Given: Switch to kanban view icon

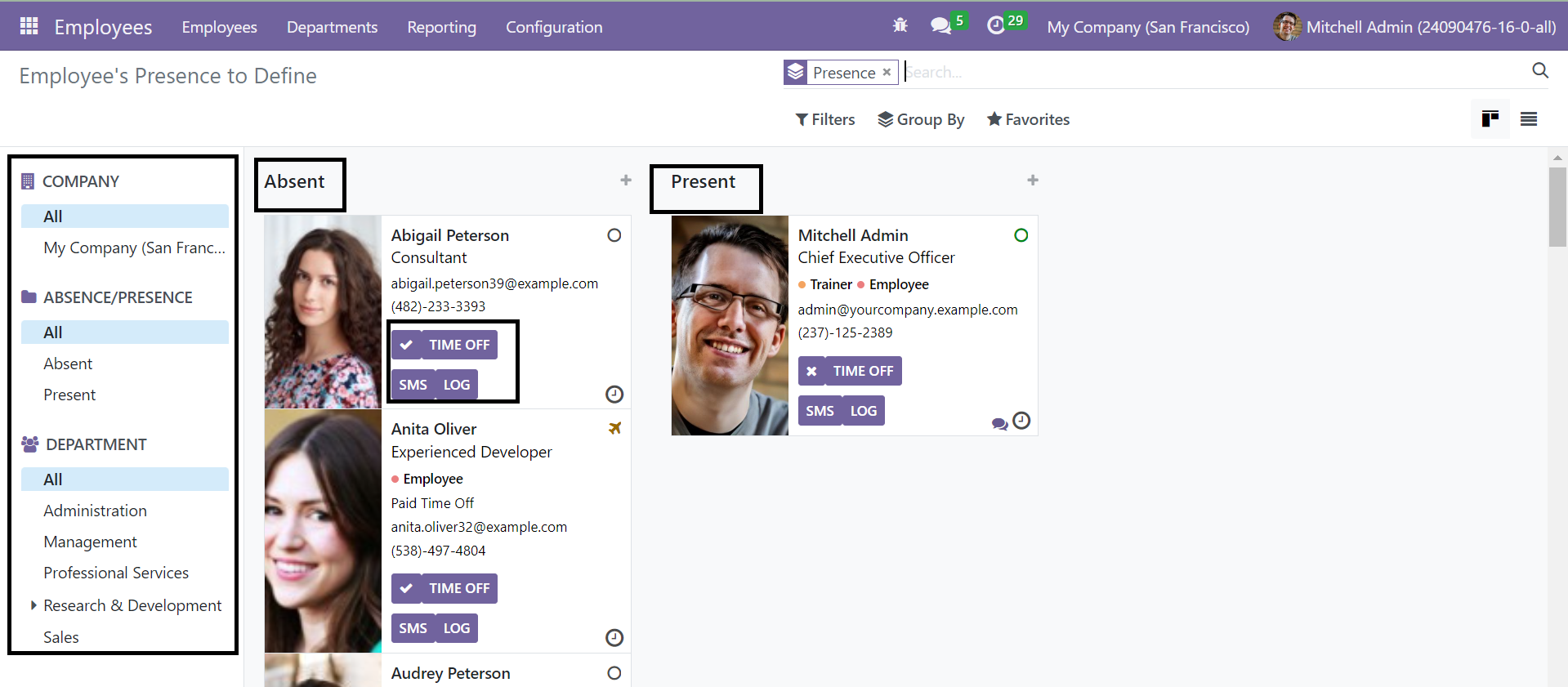Looking at the screenshot, I should tap(1490, 119).
